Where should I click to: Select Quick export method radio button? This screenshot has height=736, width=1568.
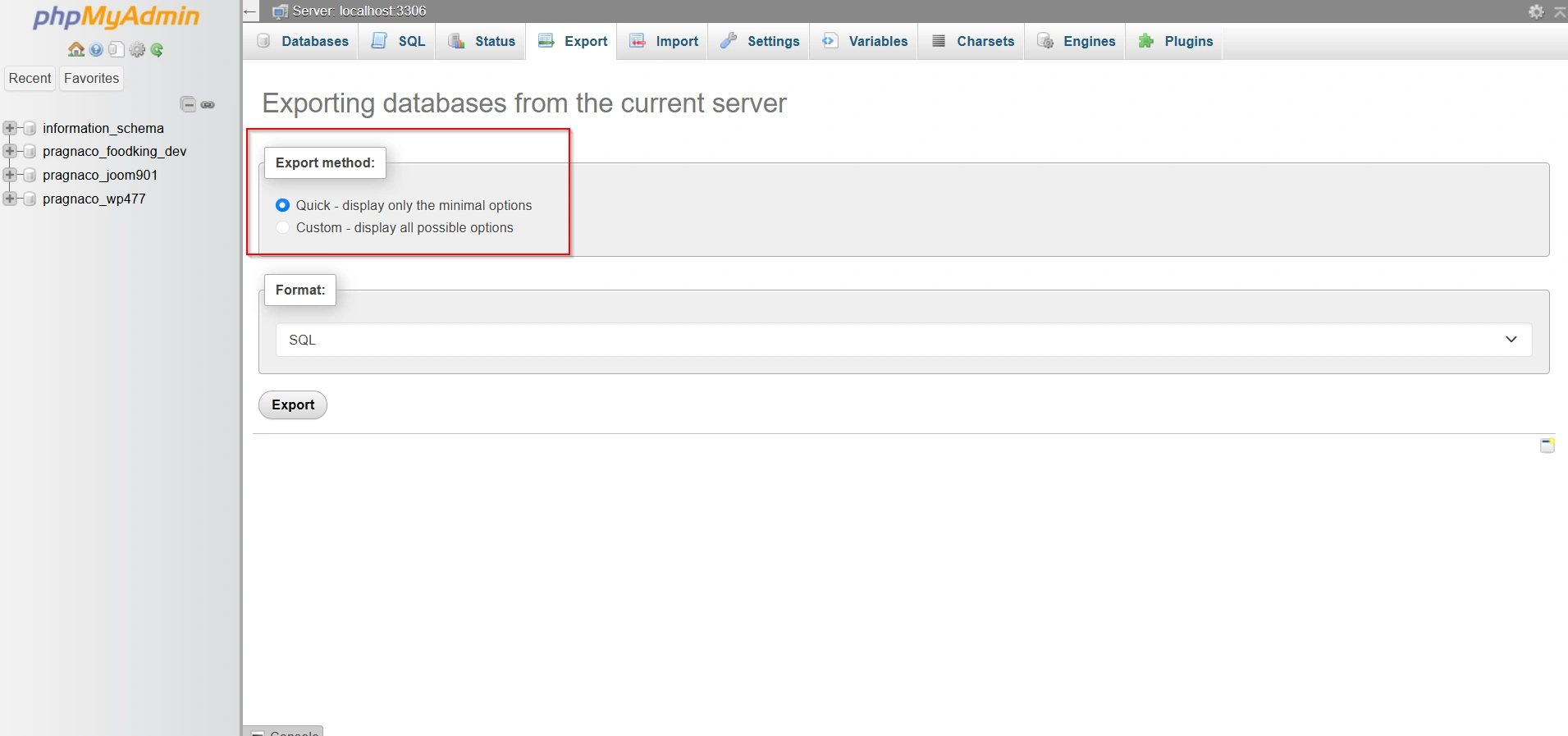[282, 205]
